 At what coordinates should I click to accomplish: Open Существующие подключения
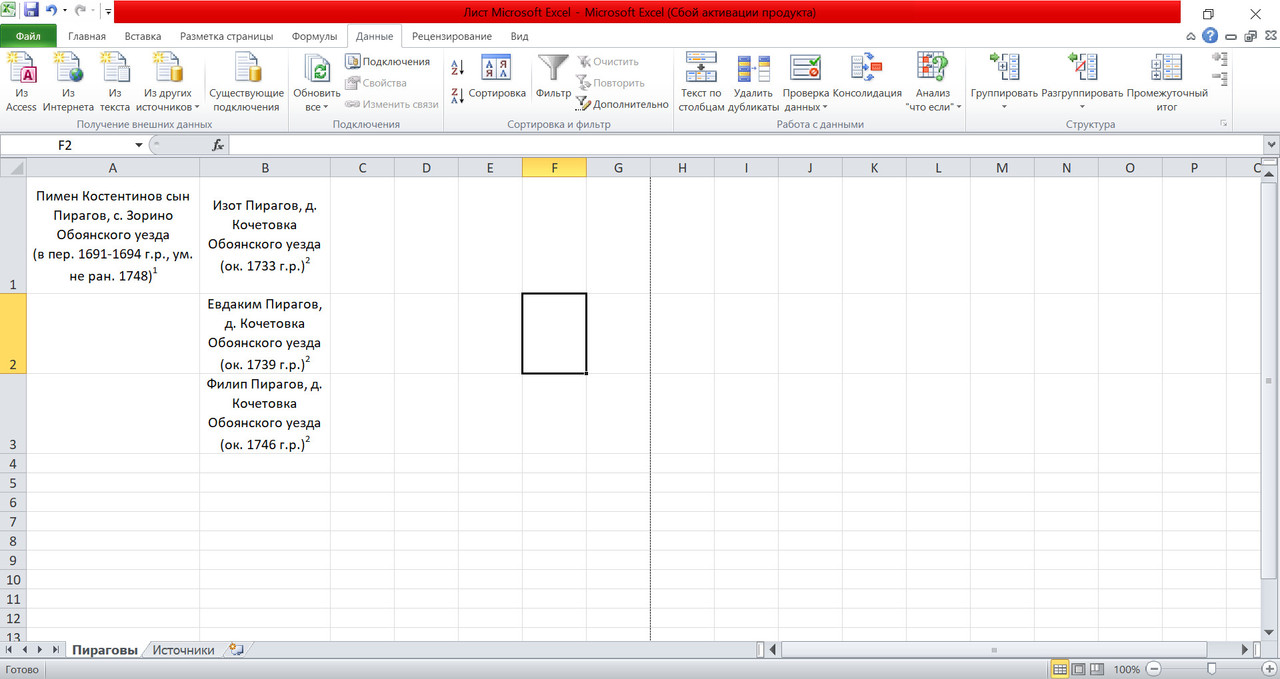point(246,83)
